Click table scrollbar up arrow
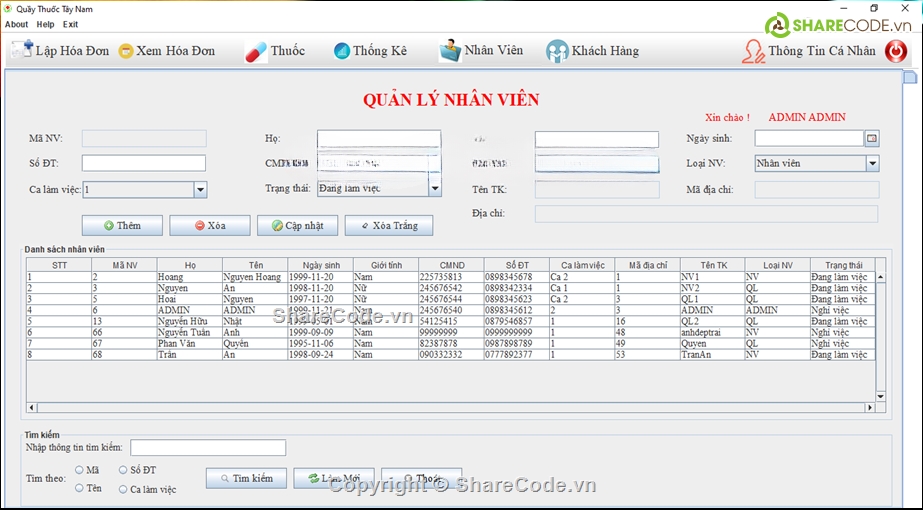Viewport: 923px width, 510px height. point(881,277)
